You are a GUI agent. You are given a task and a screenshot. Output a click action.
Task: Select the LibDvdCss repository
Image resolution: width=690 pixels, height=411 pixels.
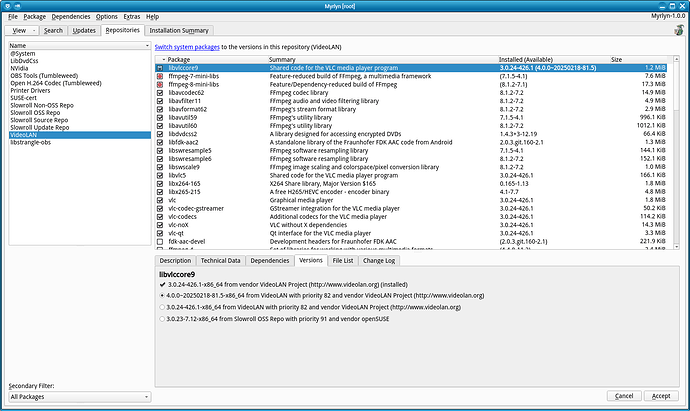[80, 61]
